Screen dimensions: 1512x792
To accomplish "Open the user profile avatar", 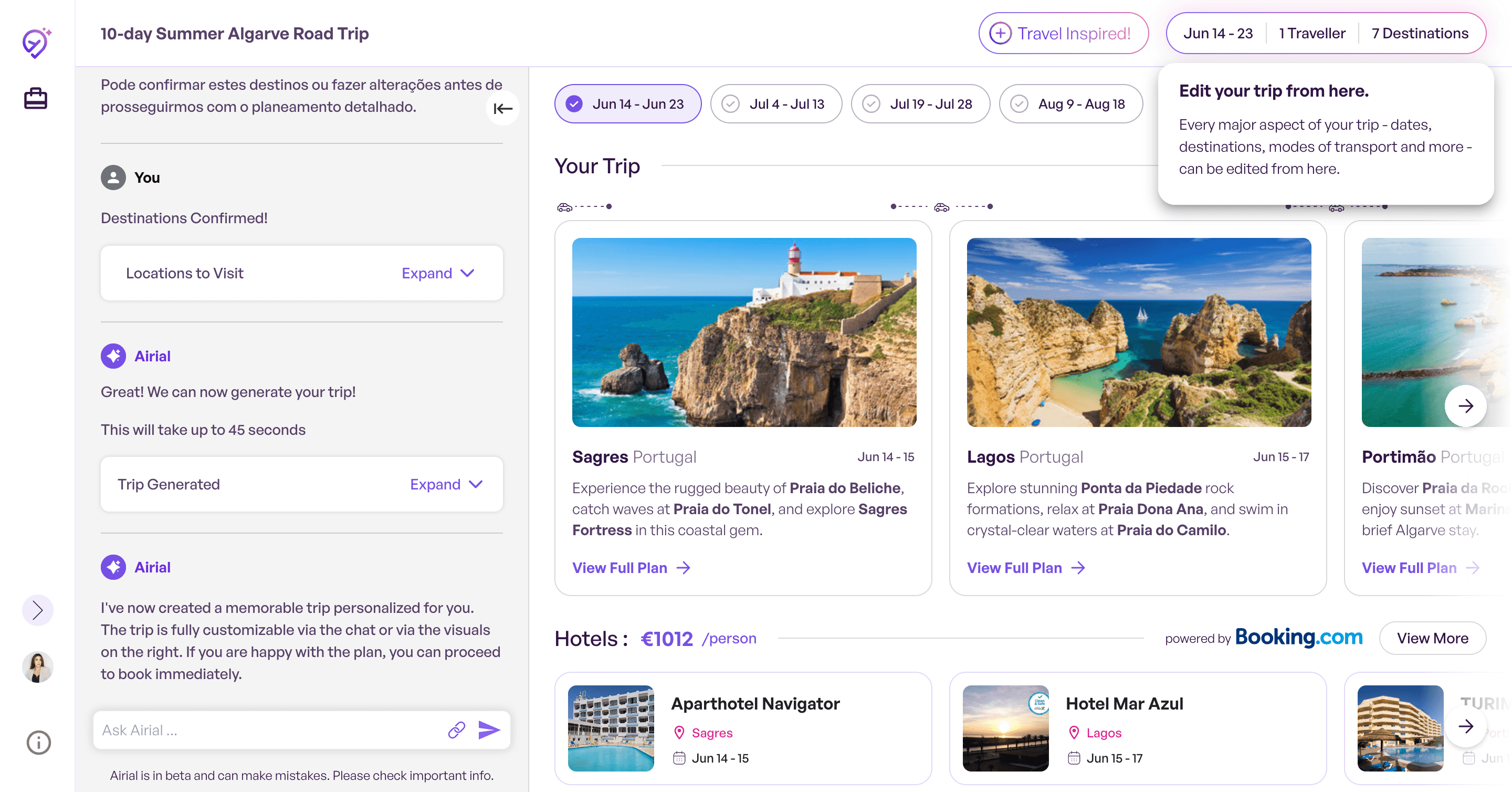I will 38,667.
